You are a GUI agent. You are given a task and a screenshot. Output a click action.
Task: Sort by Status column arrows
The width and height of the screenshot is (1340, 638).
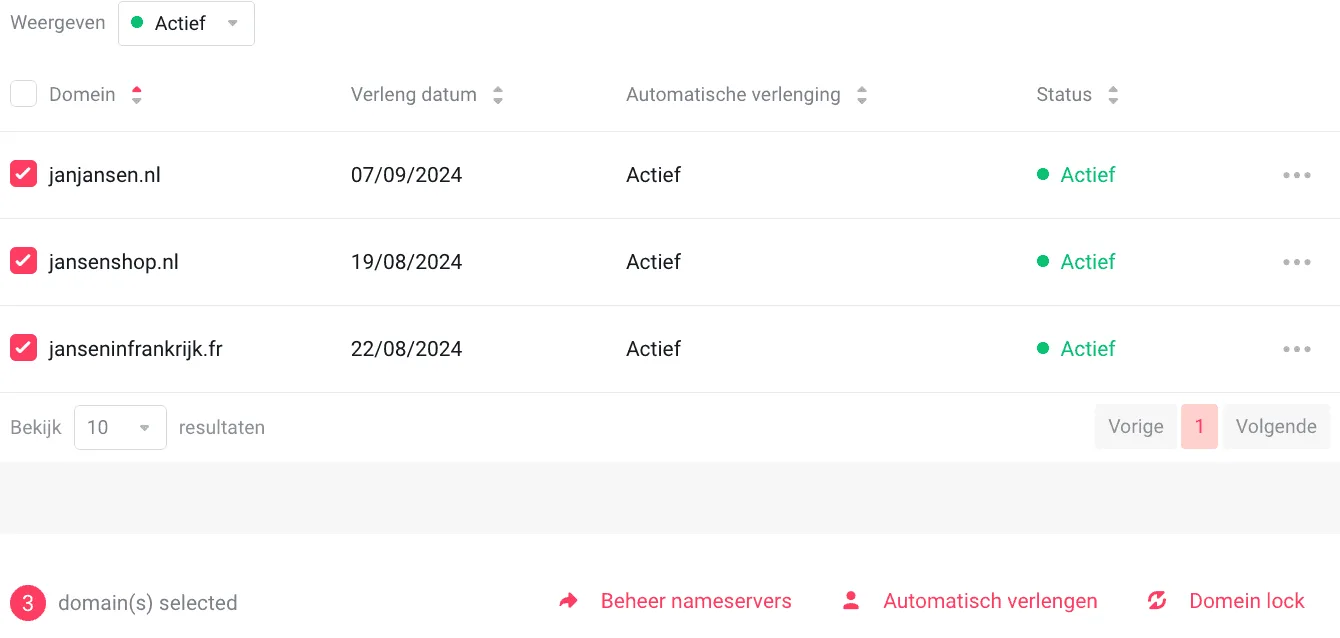1113,95
